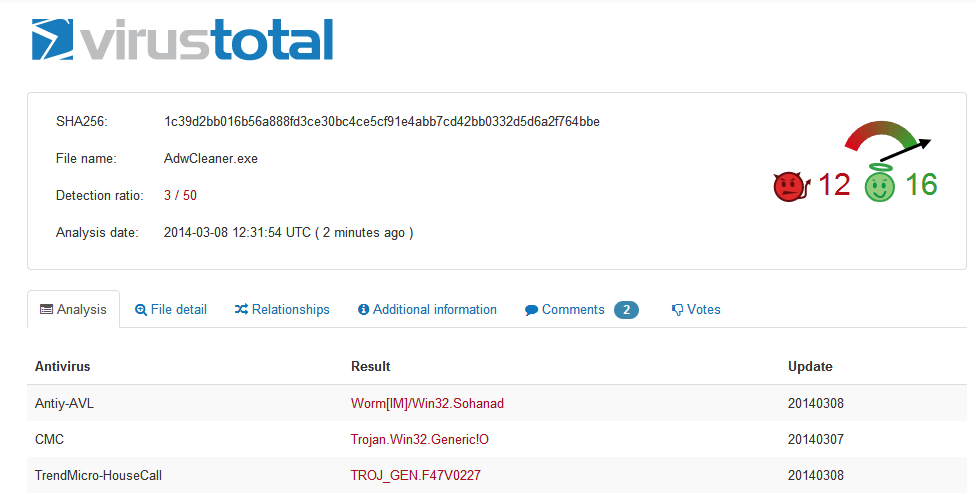The height and width of the screenshot is (495, 975).
Task: Click the TrendMicro-HouseCall row name
Action: click(x=98, y=475)
